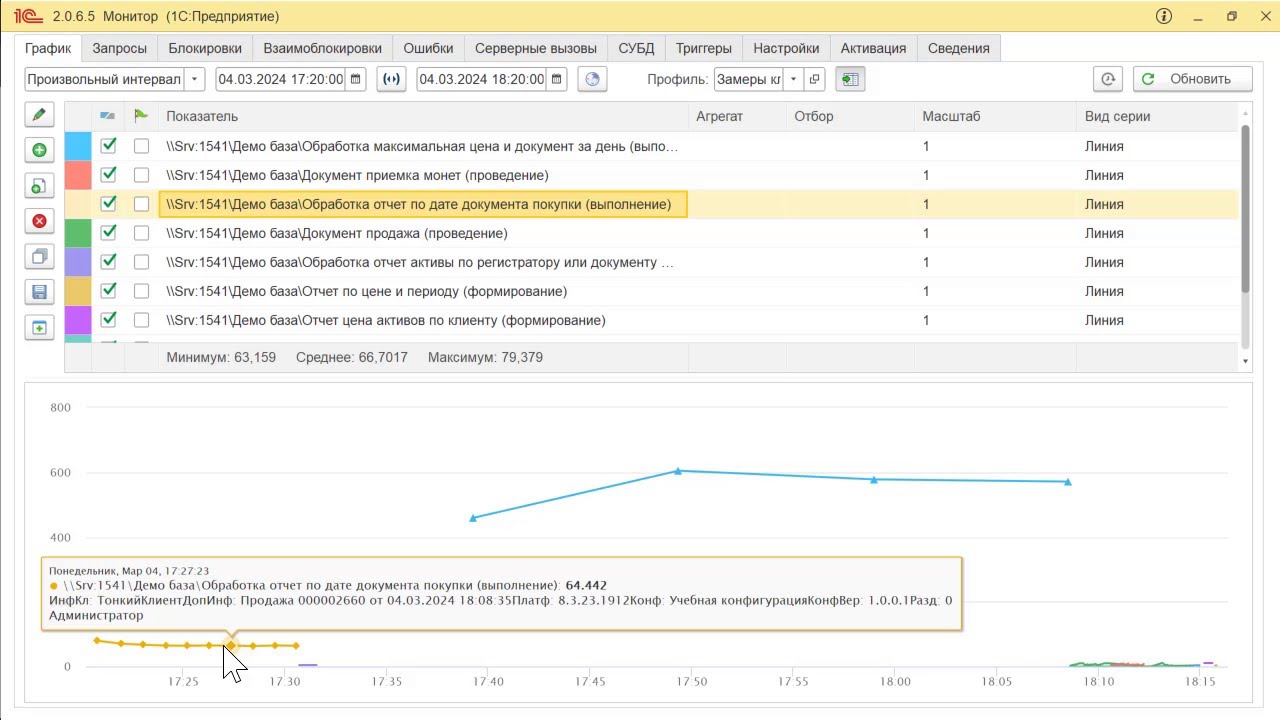Viewport: 1280px width, 720px height.
Task: Open the Произвольный интервал dropdown arrow
Action: [194, 79]
